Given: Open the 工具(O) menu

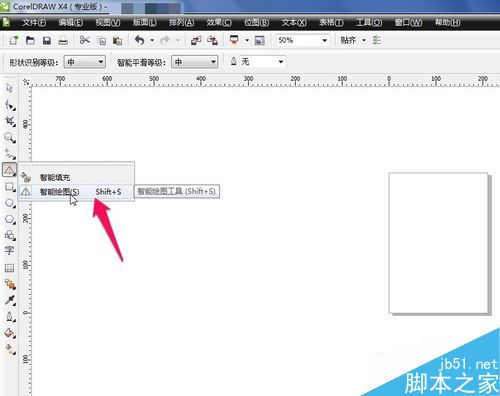Looking at the screenshot, I should coord(369,23).
